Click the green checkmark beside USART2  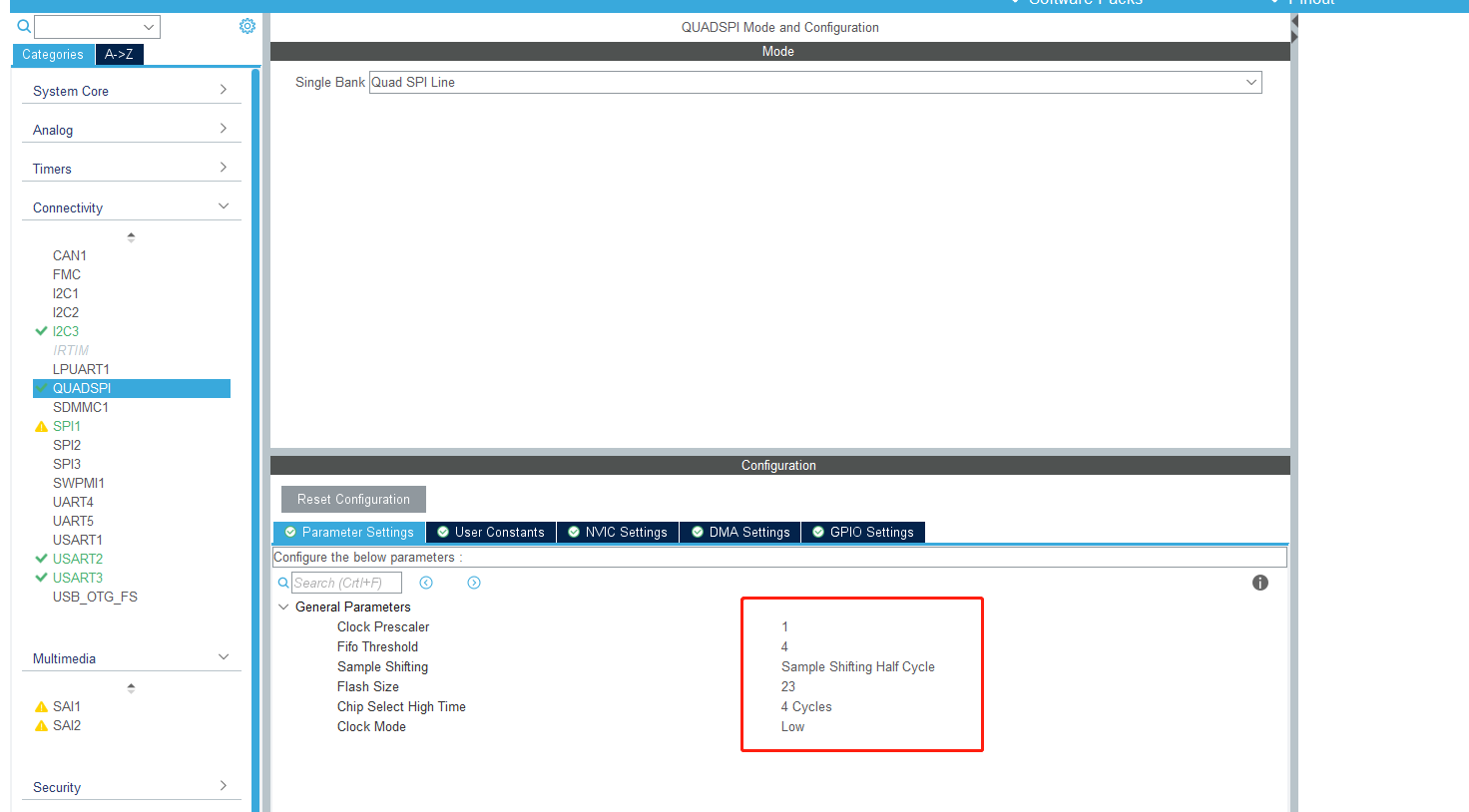pos(41,559)
